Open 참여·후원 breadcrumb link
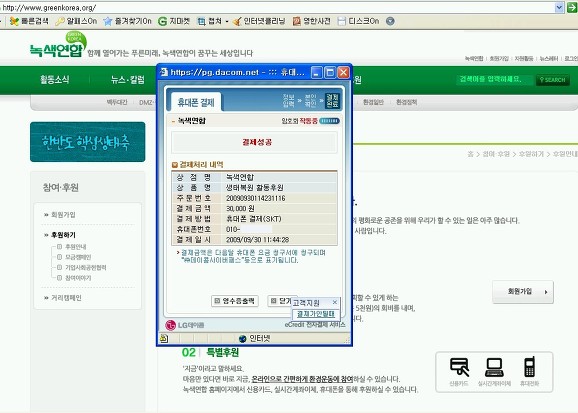 pos(497,154)
